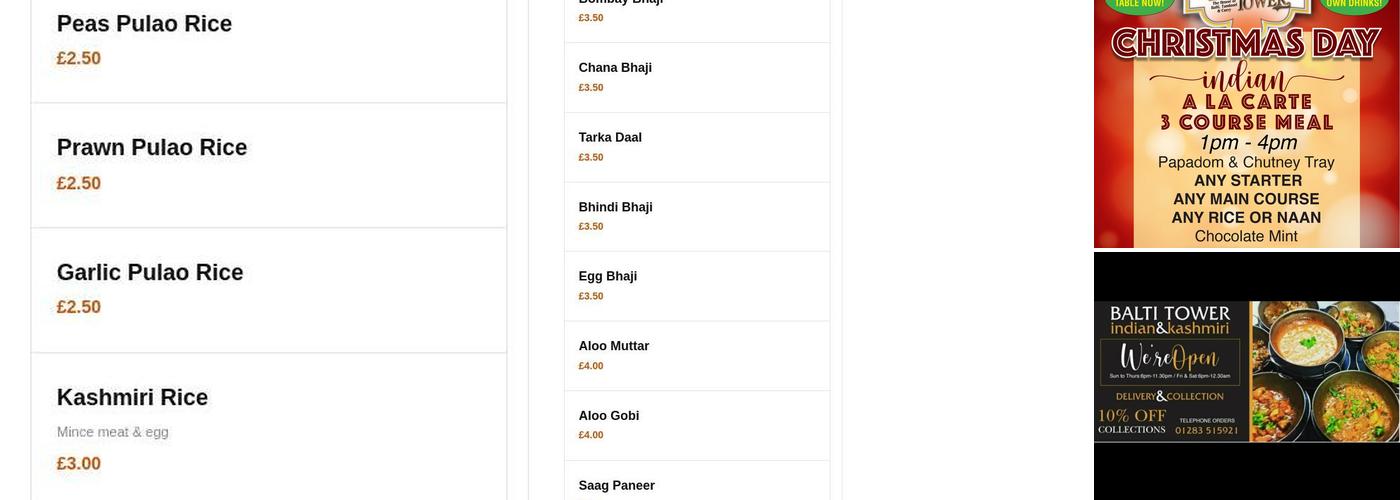1400x500 pixels.
Task: Choose Garlic Pulao Rice from the menu
Action: pyautogui.click(x=150, y=273)
